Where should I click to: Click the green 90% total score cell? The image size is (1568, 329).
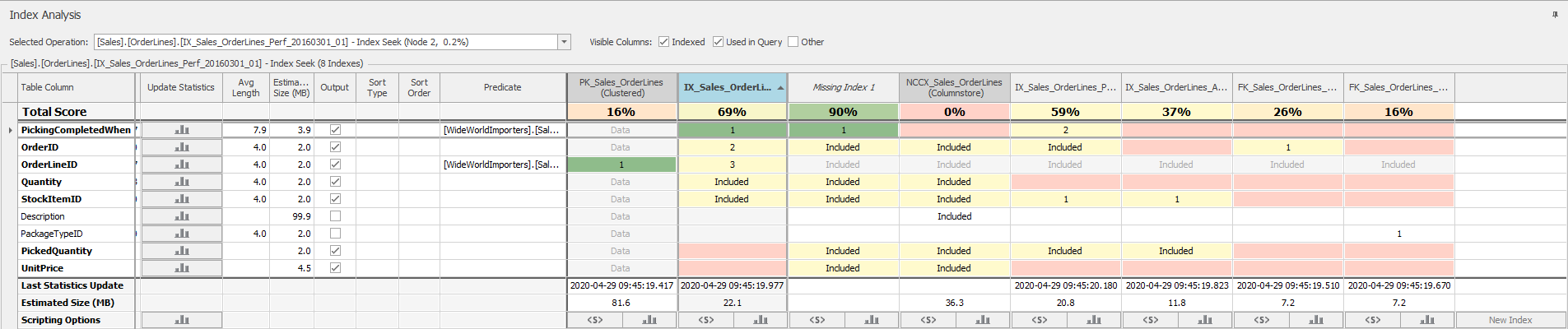click(x=843, y=112)
